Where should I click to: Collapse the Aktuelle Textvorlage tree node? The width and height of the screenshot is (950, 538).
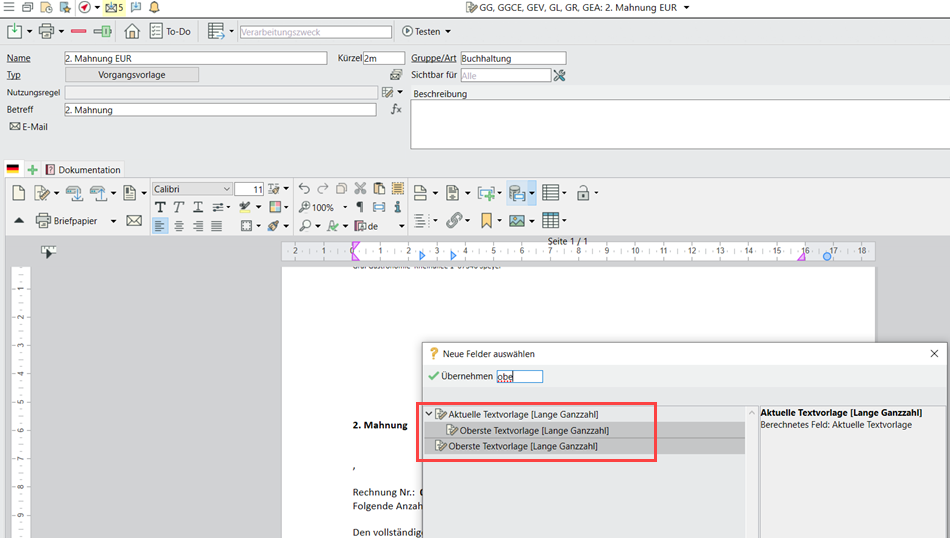pos(429,414)
